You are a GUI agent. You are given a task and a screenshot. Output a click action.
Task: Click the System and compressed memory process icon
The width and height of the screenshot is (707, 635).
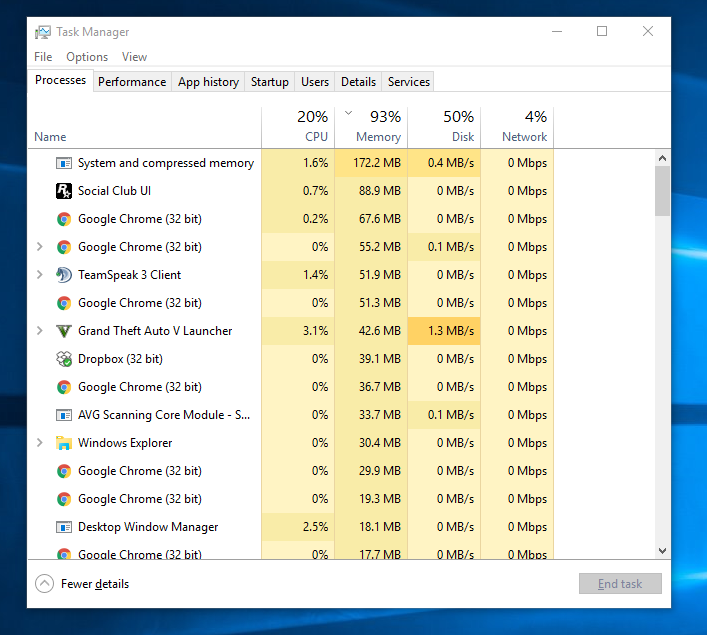point(64,163)
